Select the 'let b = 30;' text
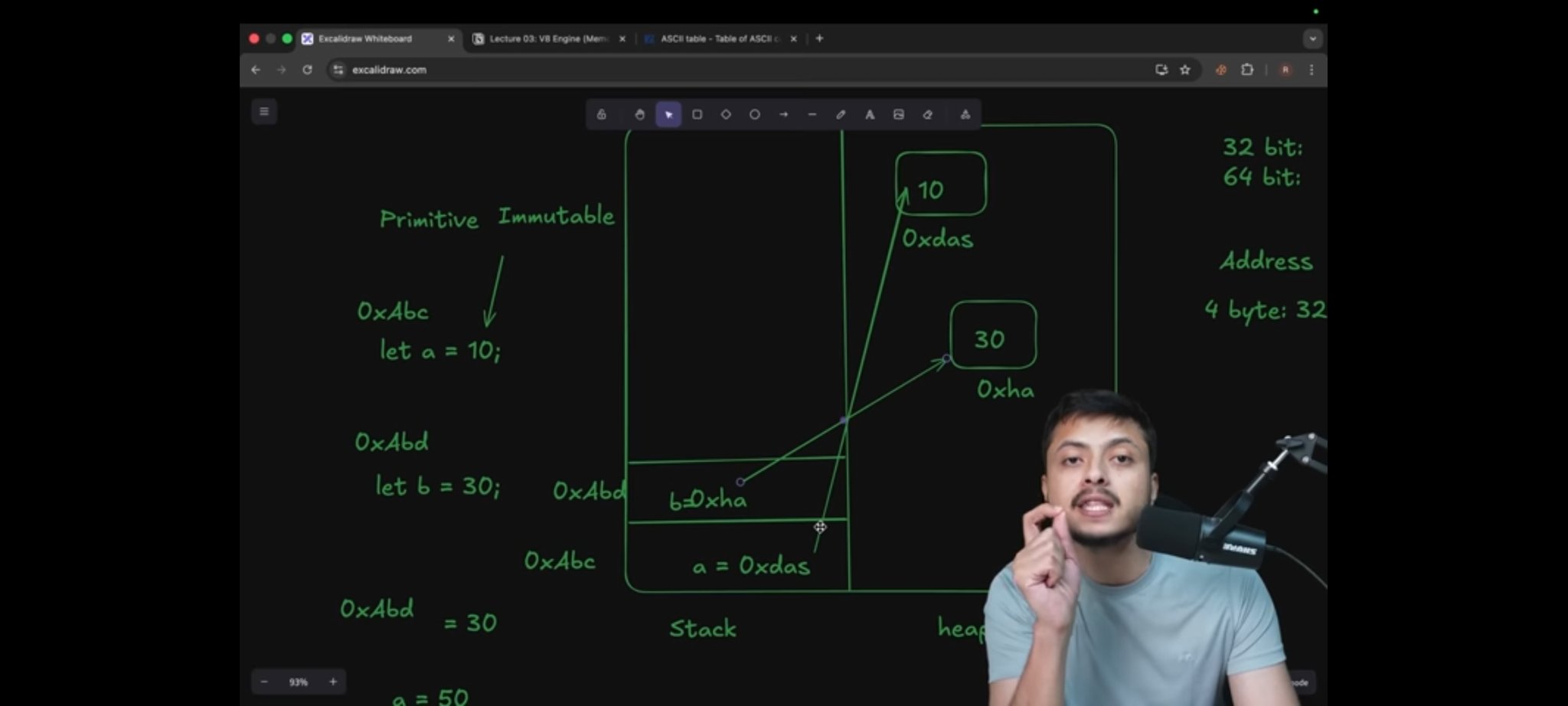Image resolution: width=1568 pixels, height=706 pixels. click(x=437, y=486)
